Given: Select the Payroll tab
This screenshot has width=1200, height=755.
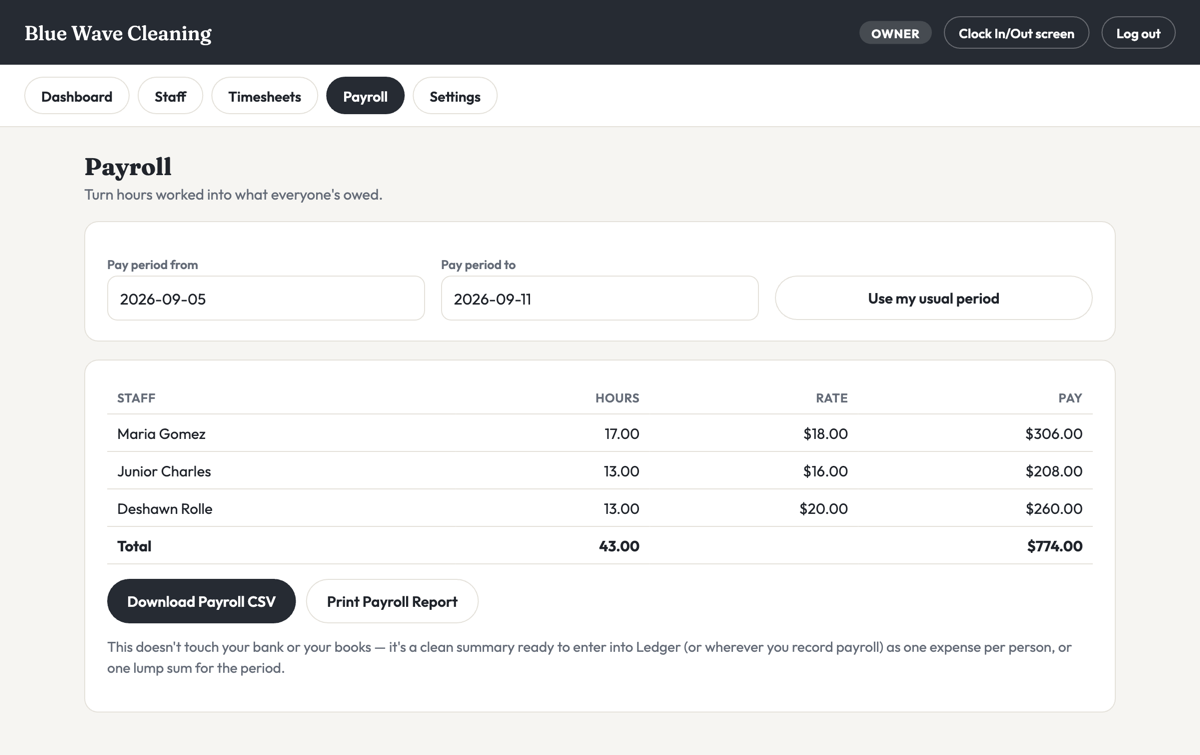Looking at the screenshot, I should pos(365,96).
